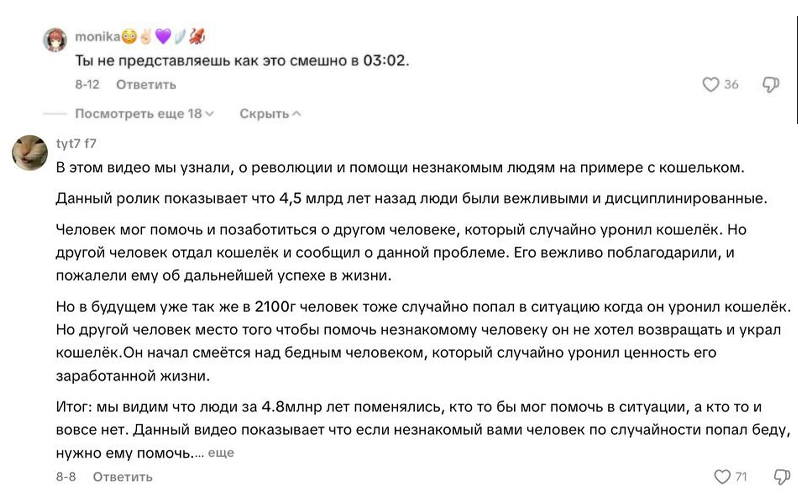The height and width of the screenshot is (502, 806).
Task: Reply to tyt7 f7's comment via 'Ответить'
Action: tap(122, 477)
